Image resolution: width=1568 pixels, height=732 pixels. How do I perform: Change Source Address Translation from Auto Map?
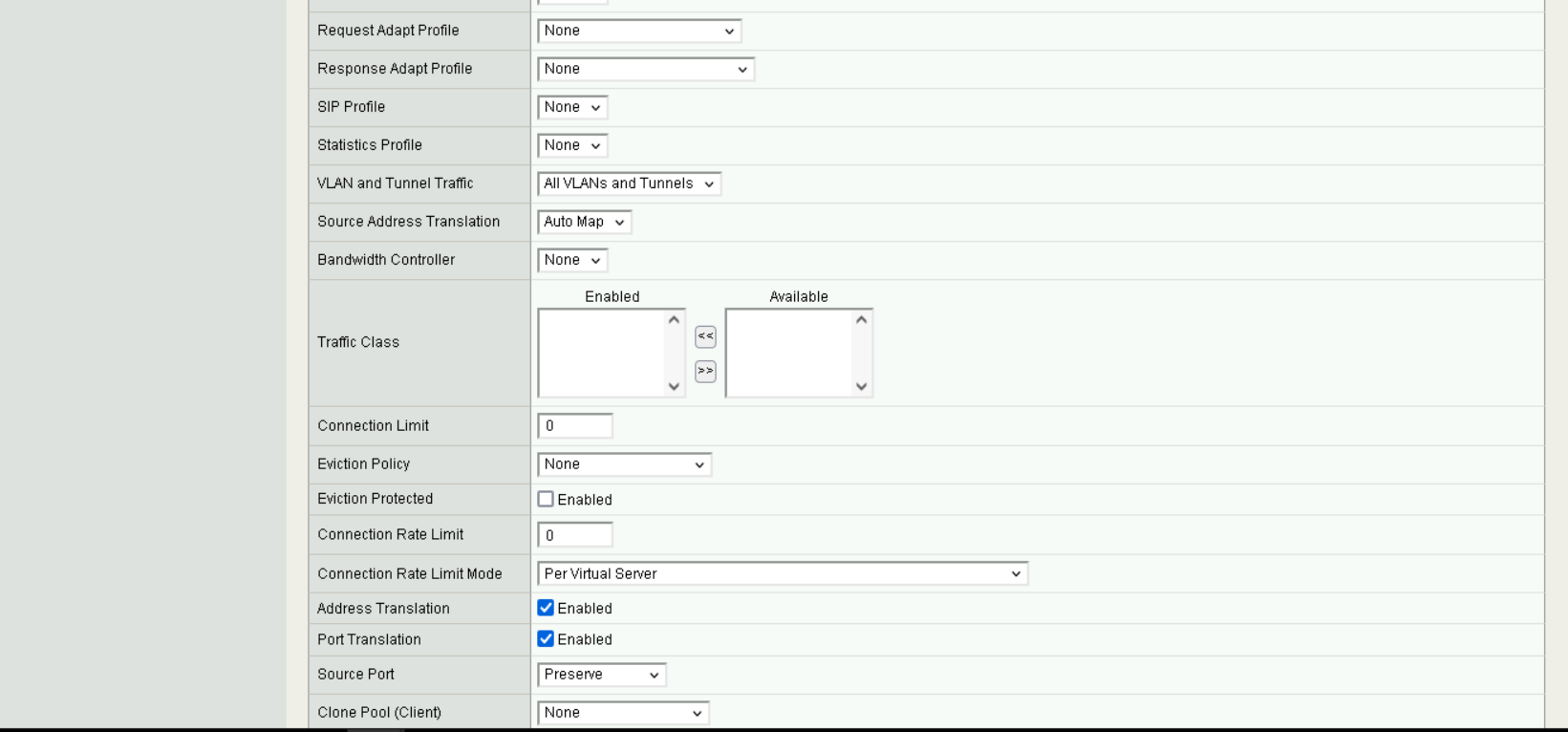tap(584, 222)
